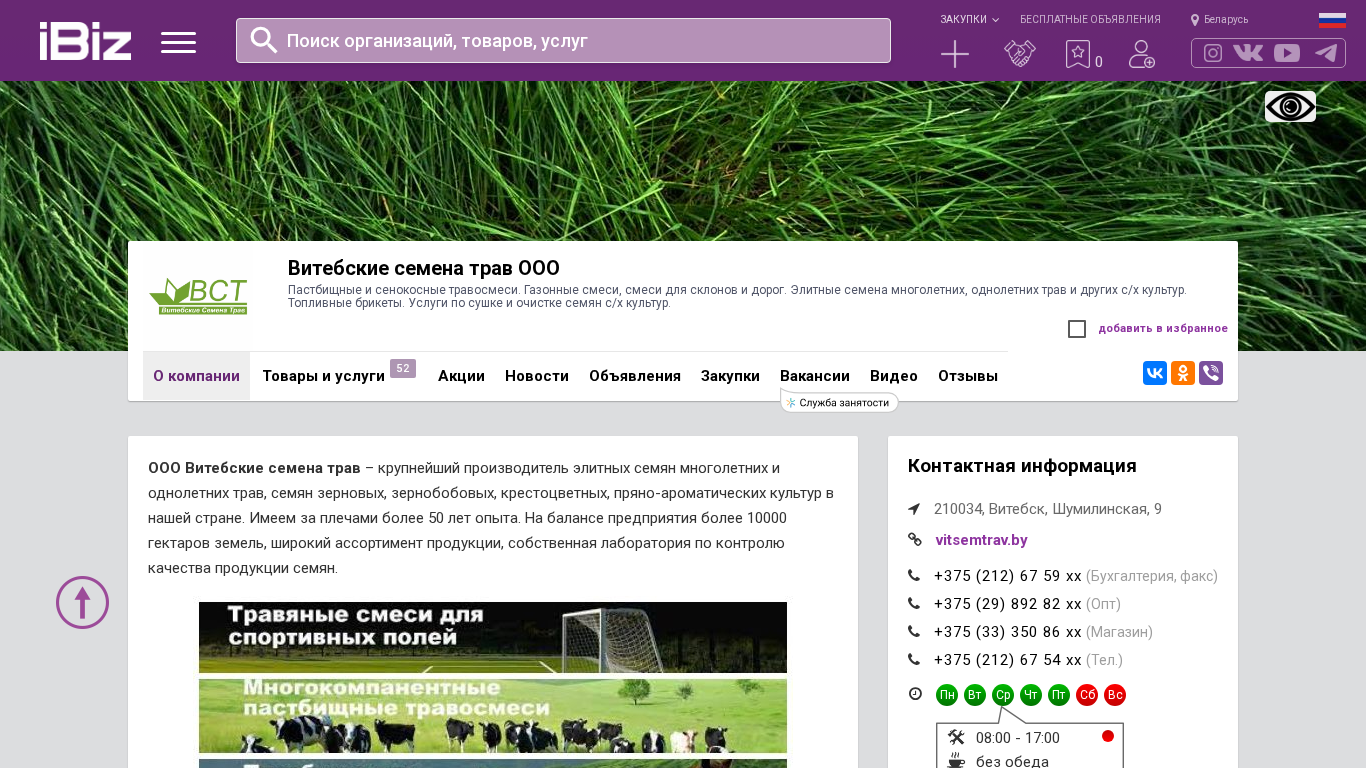Screen dimensions: 1366x768
Task: Open the hamburger menu icon
Action: (x=178, y=42)
